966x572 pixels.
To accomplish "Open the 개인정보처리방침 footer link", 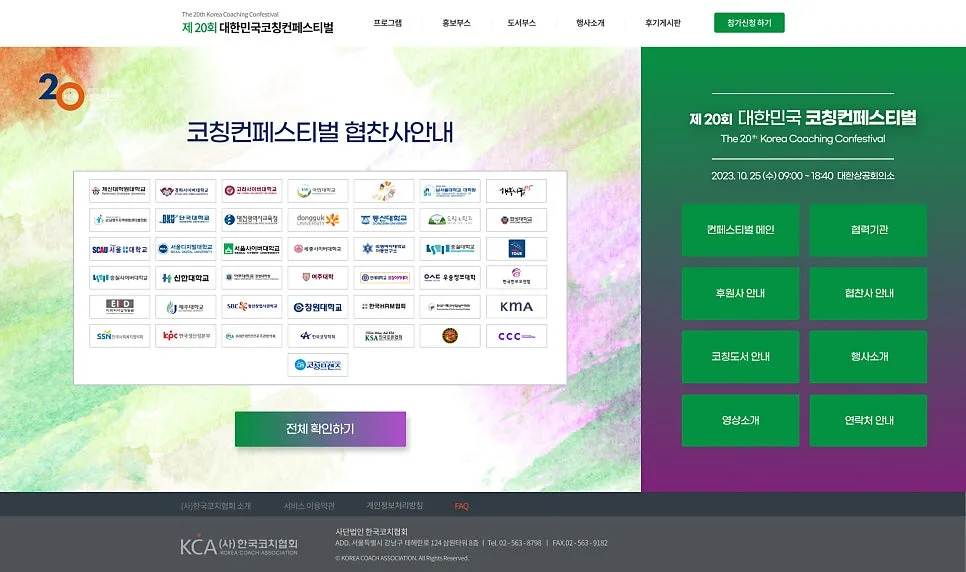I will [x=394, y=506].
